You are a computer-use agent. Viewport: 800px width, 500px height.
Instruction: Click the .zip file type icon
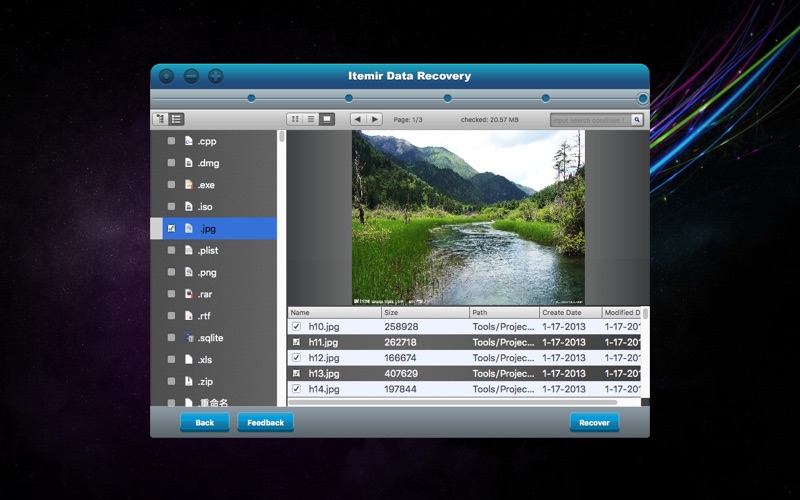(189, 381)
